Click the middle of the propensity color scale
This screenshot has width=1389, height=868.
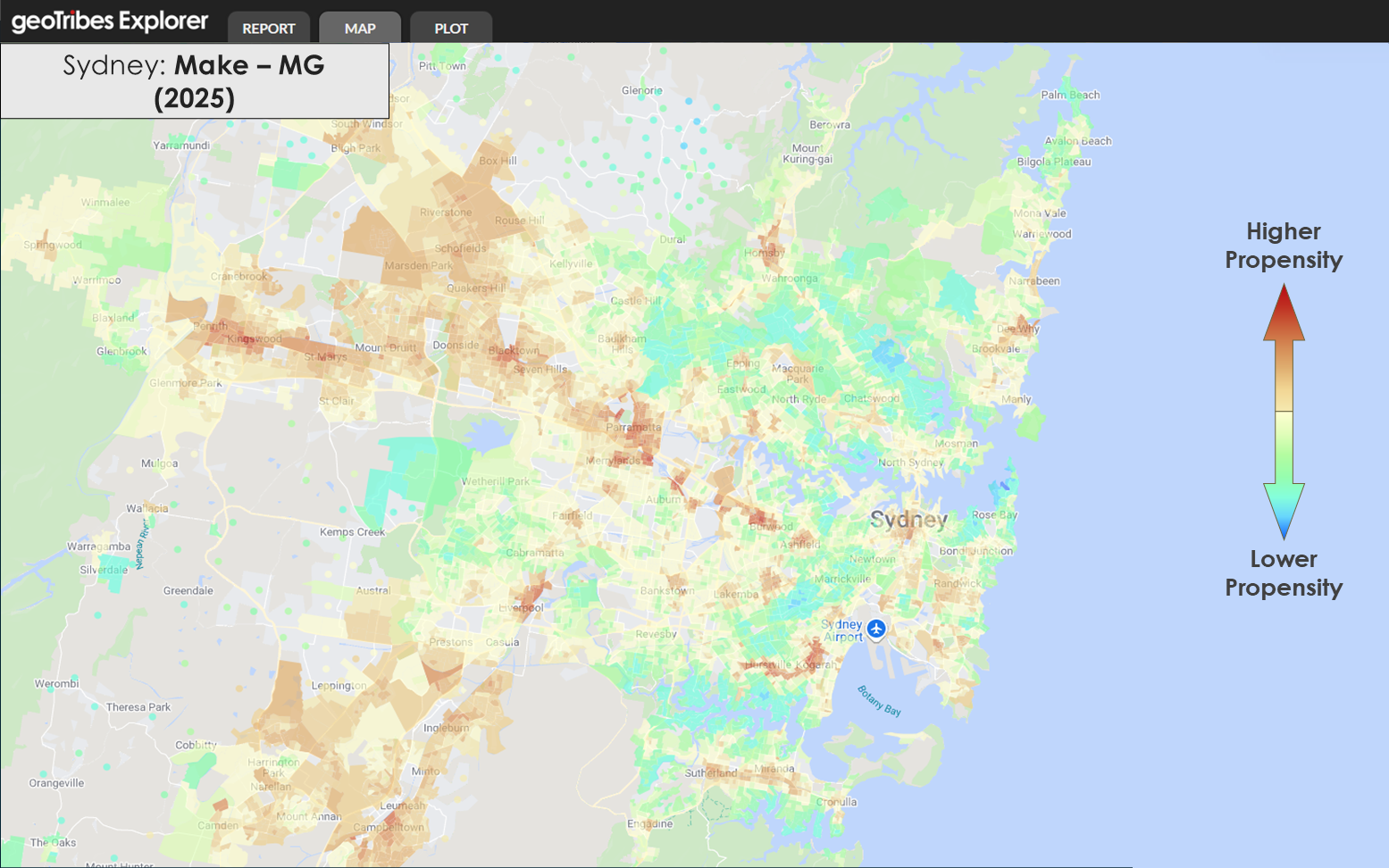point(1284,412)
